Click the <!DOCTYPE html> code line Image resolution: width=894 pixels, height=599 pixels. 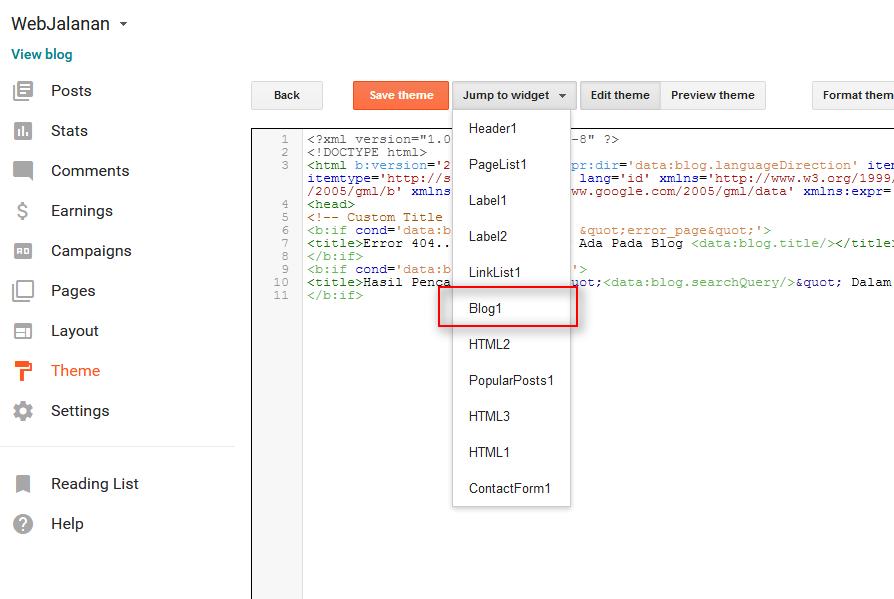click(367, 152)
